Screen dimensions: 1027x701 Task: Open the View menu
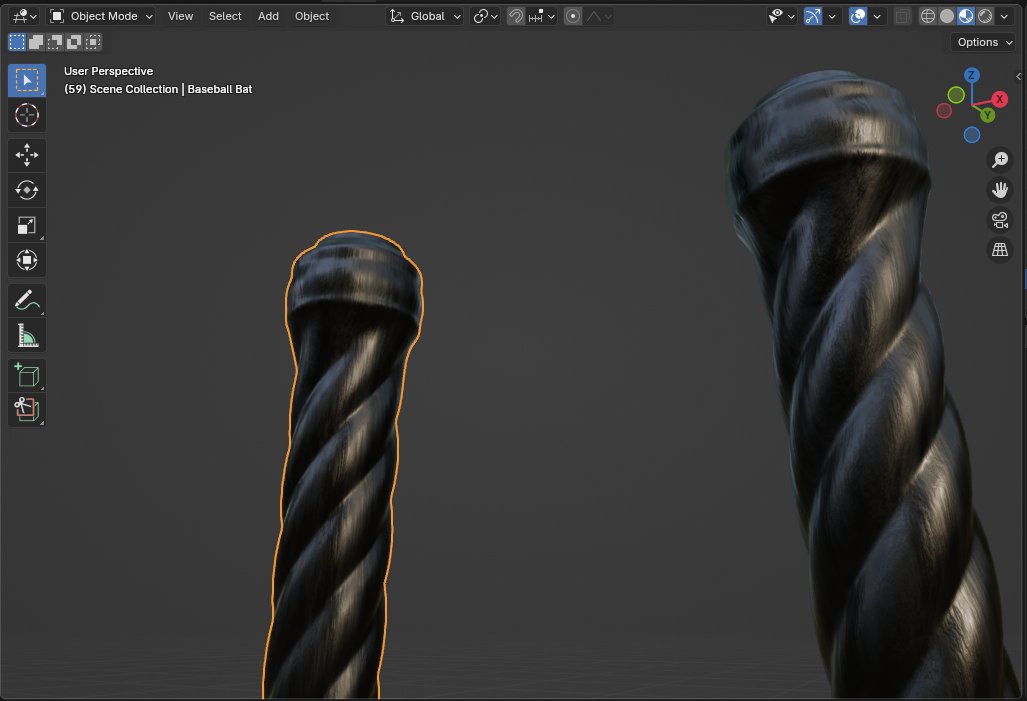click(179, 15)
